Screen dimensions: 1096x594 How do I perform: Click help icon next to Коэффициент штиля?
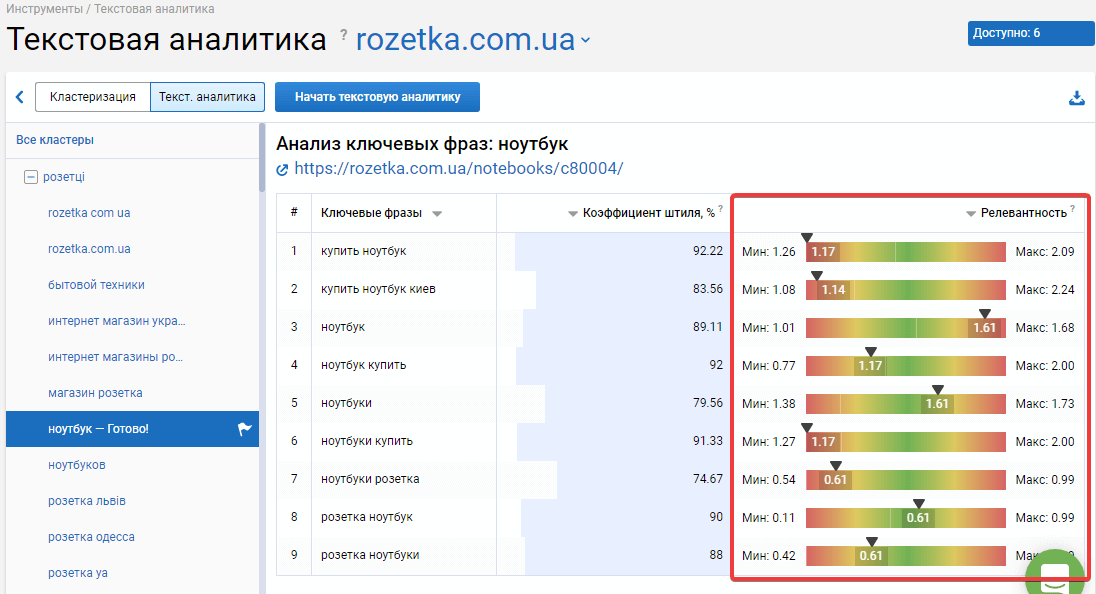click(721, 208)
